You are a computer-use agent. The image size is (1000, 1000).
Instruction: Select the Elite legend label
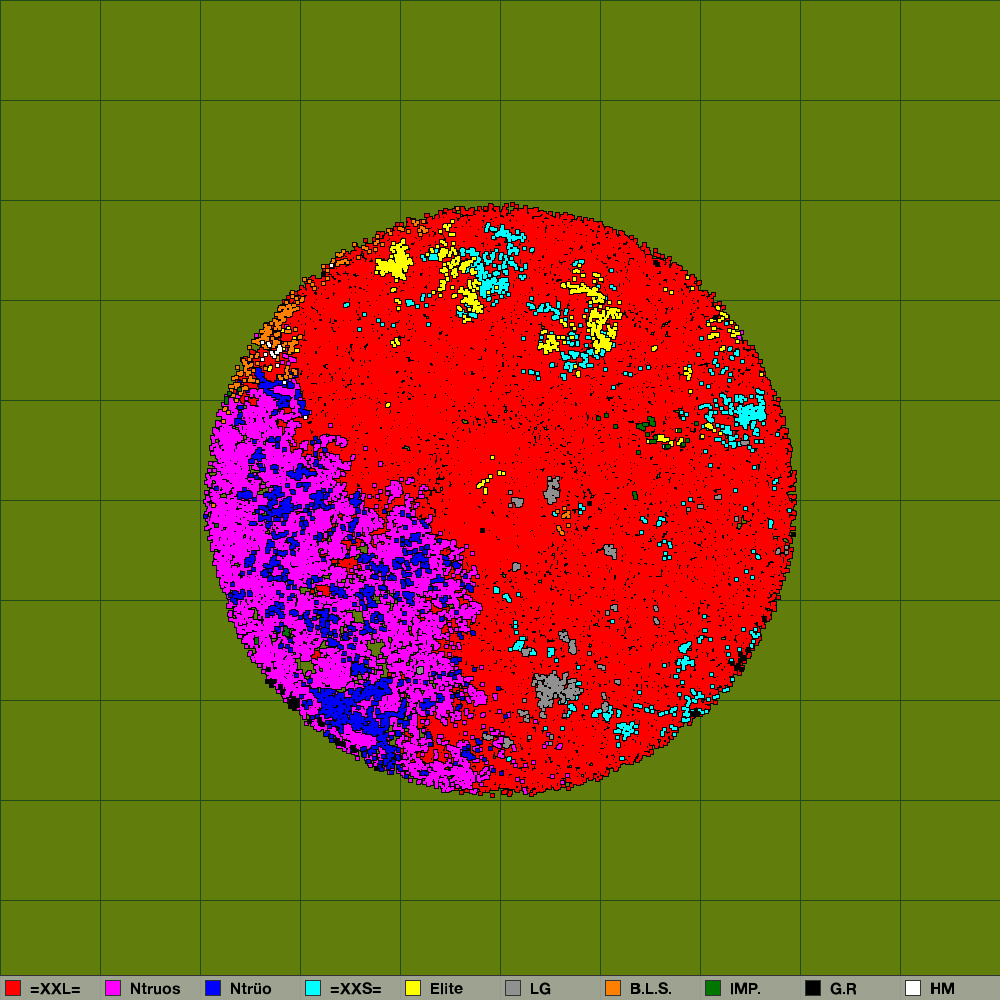(446, 989)
